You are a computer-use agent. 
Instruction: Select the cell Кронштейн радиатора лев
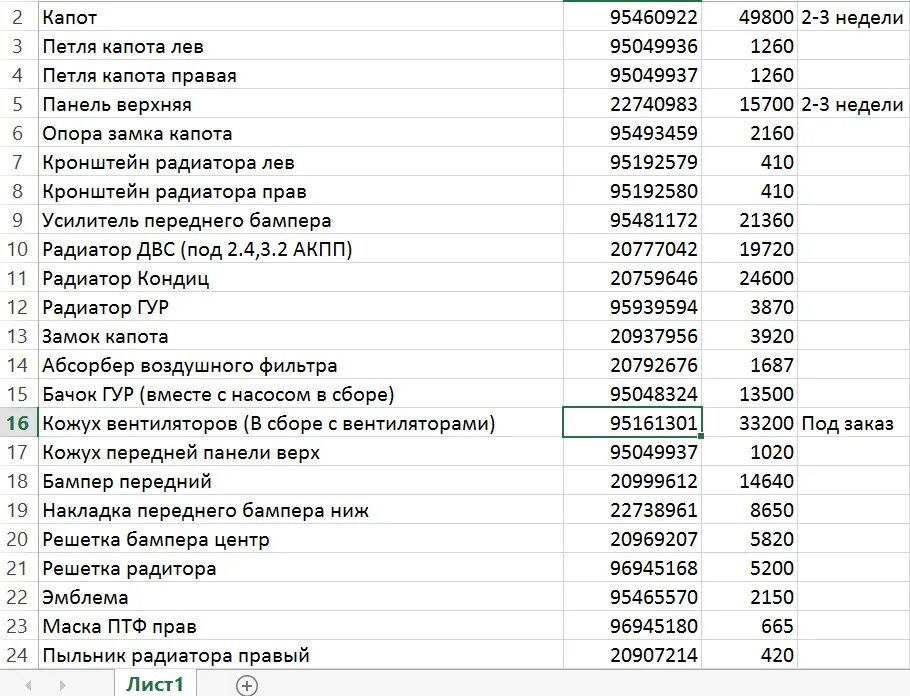(301, 162)
